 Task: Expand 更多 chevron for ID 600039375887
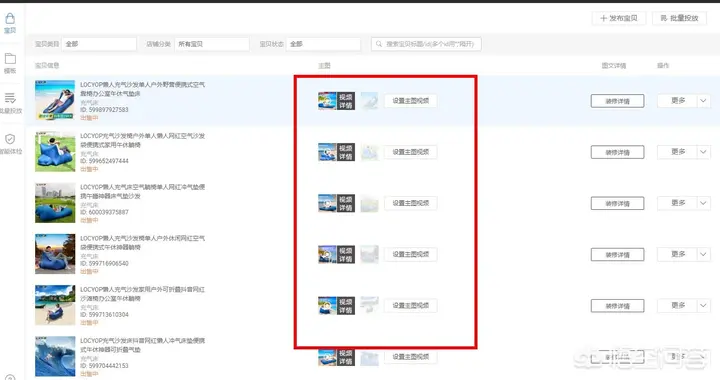click(704, 203)
